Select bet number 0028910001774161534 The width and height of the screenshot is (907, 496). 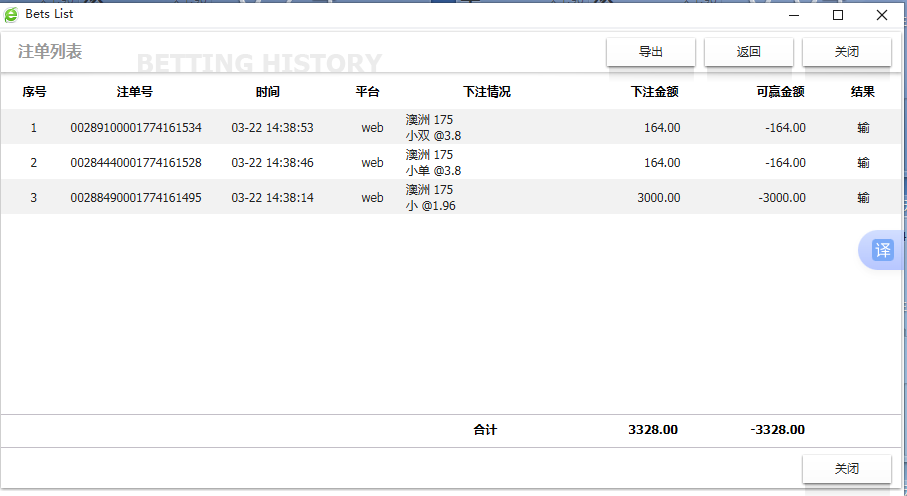click(x=136, y=127)
